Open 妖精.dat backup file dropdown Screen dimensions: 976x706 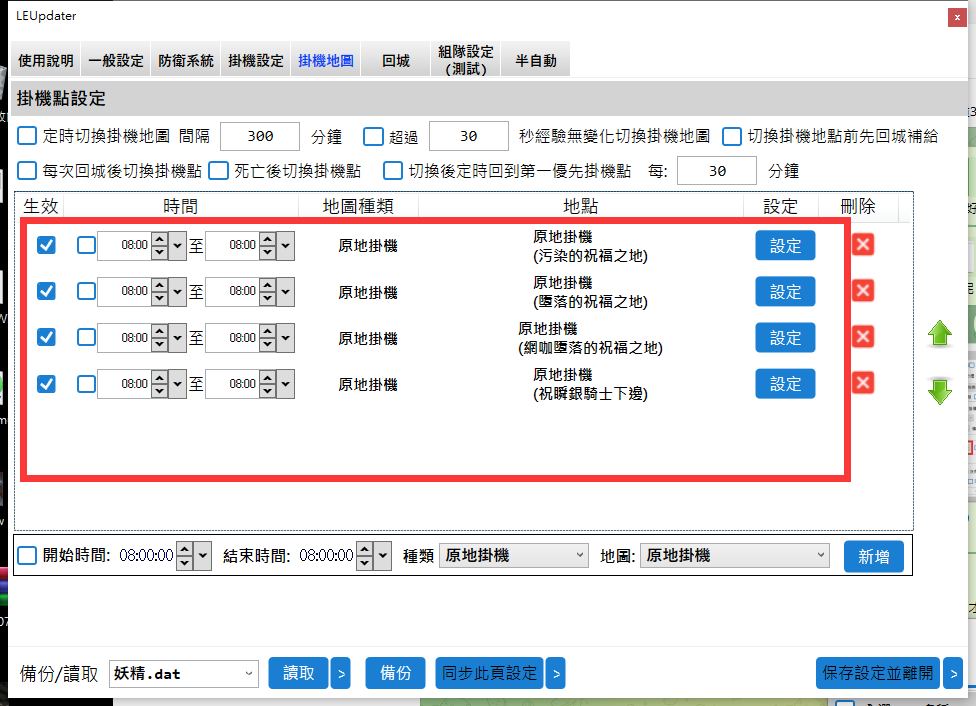(x=184, y=674)
